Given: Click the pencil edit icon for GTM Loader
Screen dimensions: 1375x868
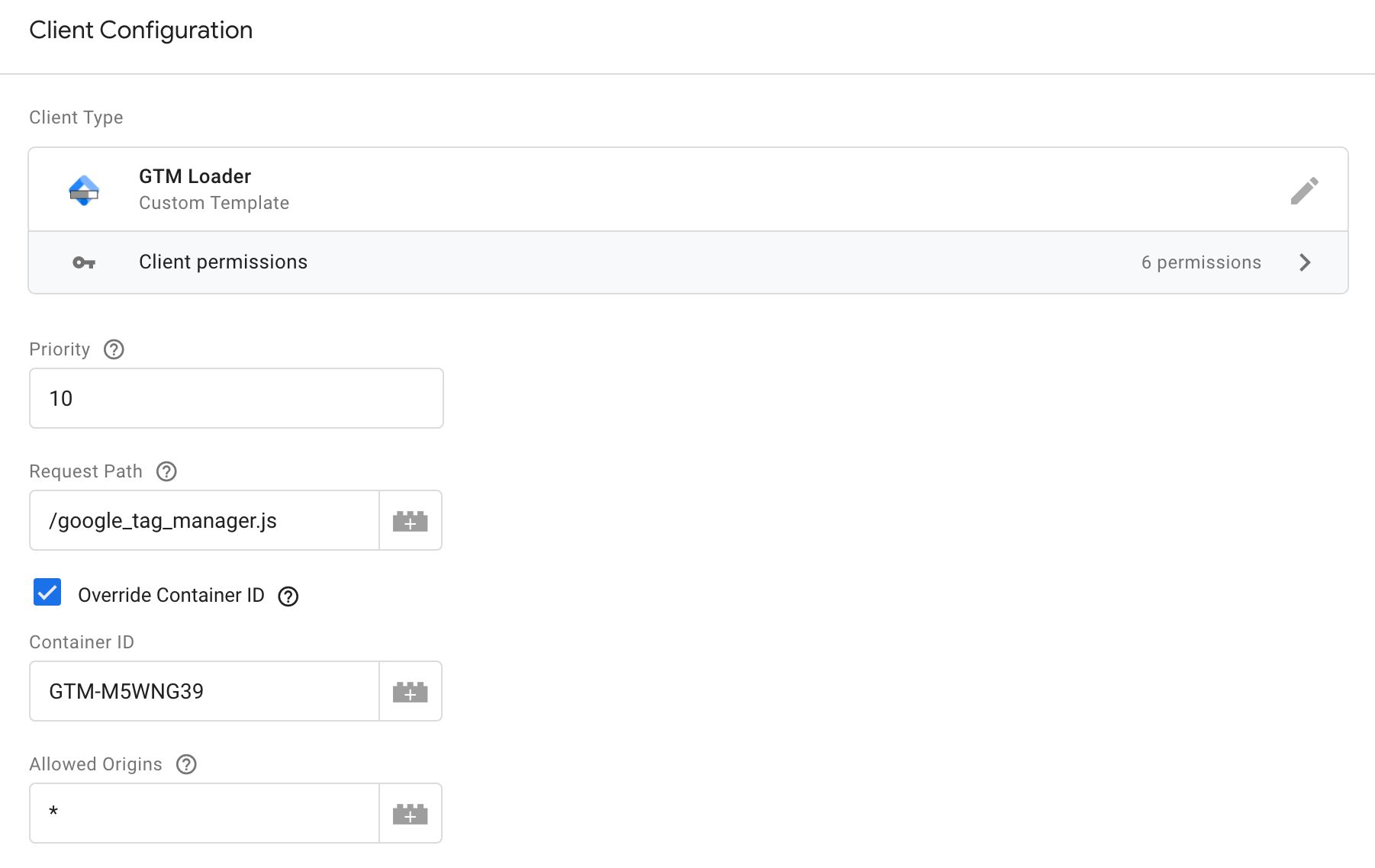Looking at the screenshot, I should pyautogui.click(x=1304, y=190).
